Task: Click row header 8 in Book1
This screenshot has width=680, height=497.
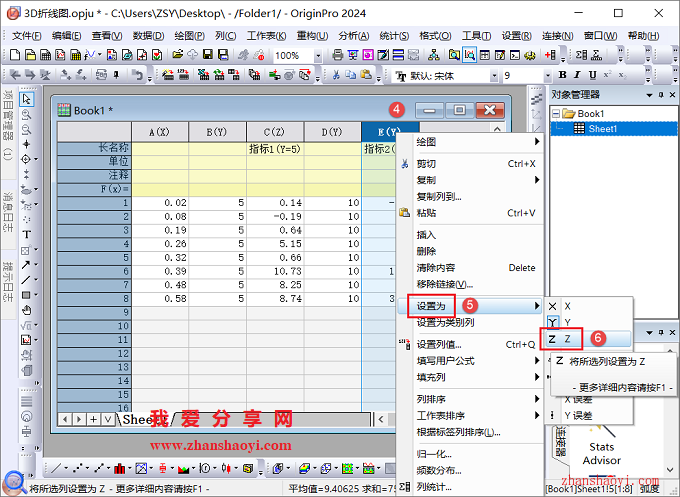Action: point(94,298)
